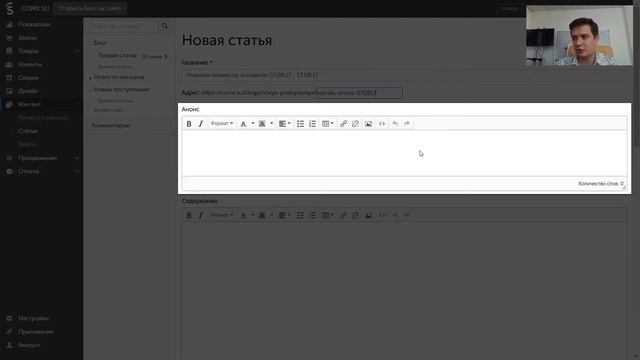Viewport: 640px width, 360px height.
Task: Open source code view in the Содержание editor
Action: (x=382, y=215)
